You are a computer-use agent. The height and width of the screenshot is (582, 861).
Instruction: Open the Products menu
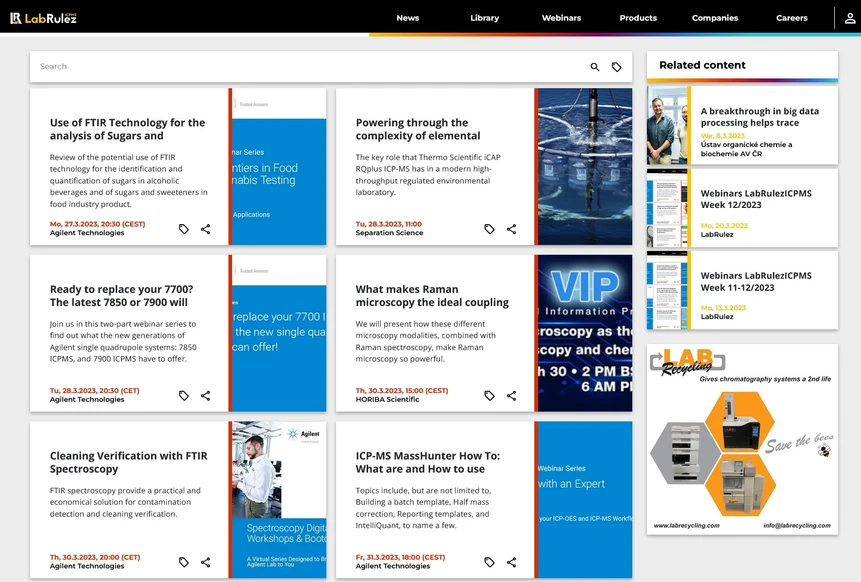(x=638, y=18)
